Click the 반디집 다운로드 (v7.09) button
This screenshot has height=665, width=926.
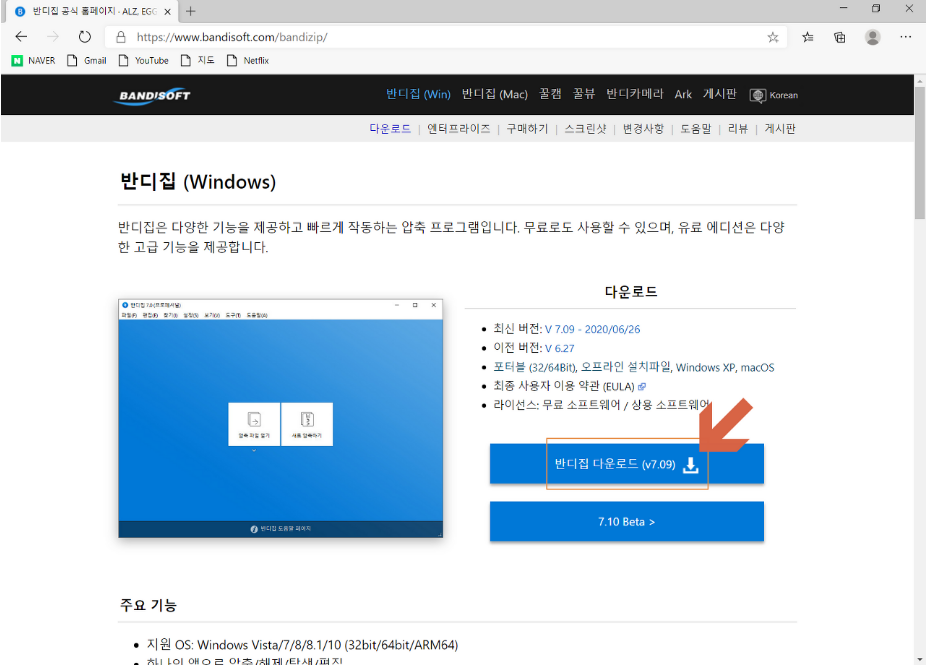(627, 464)
